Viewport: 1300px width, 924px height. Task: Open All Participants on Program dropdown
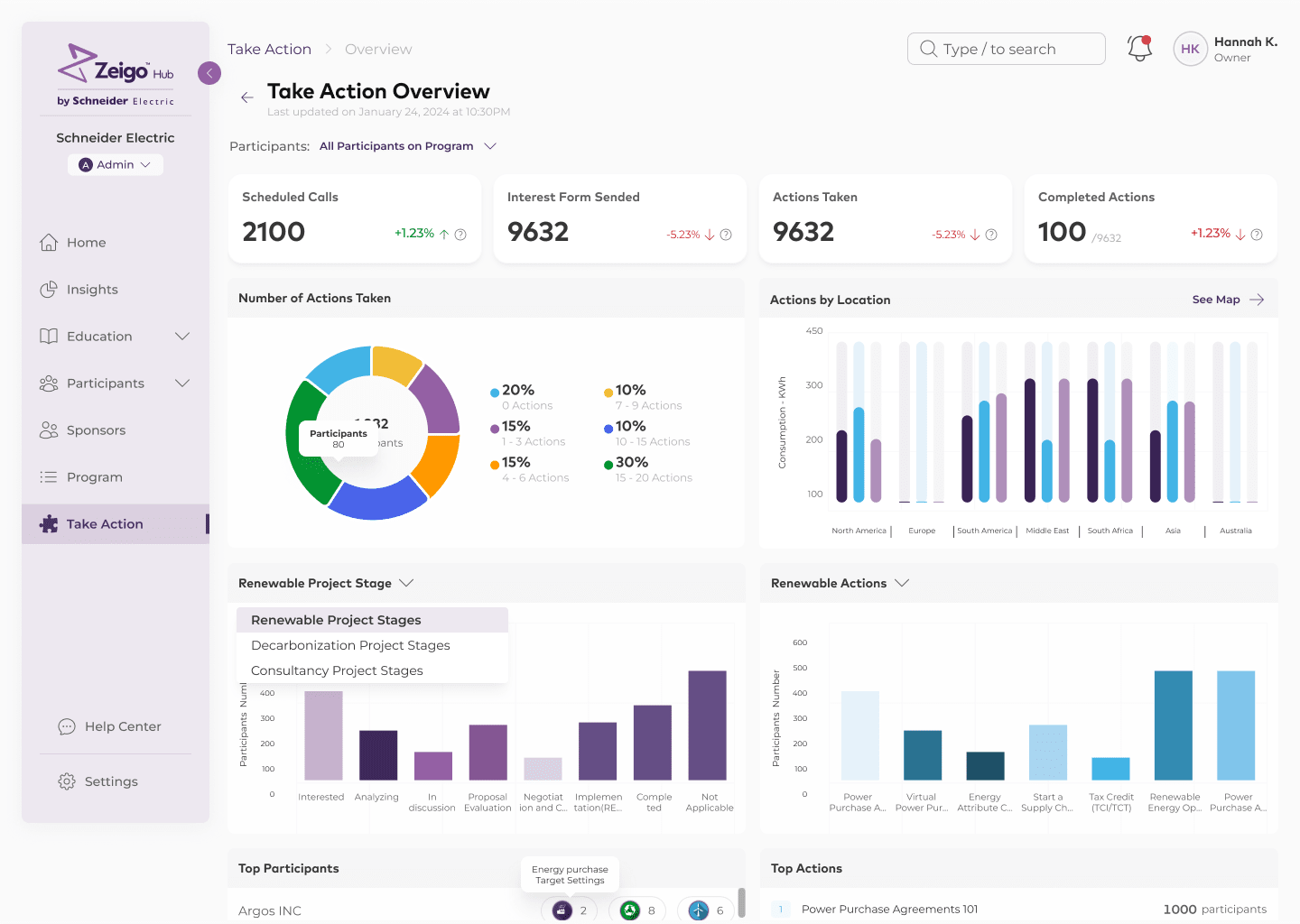(x=408, y=146)
